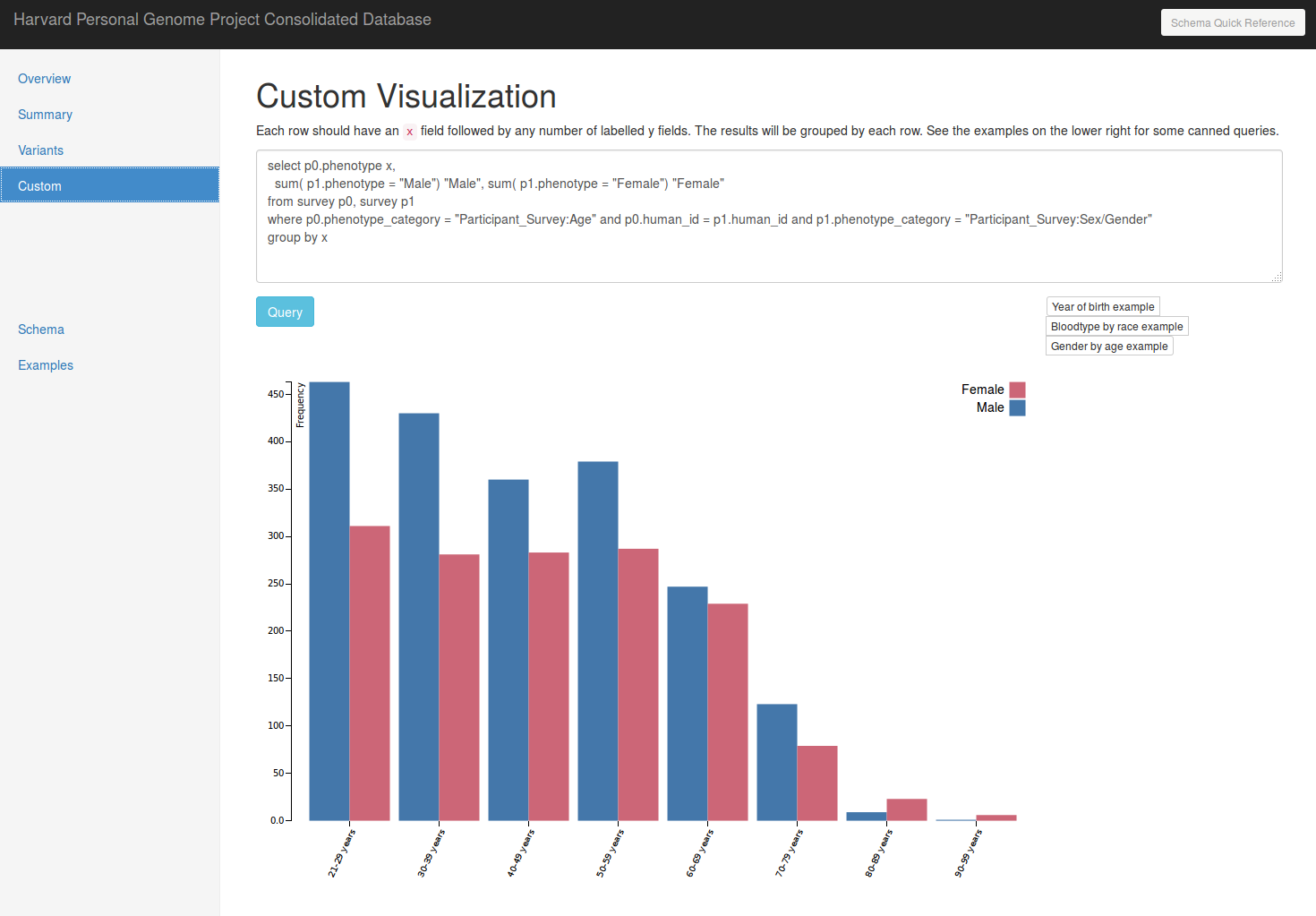Go to the Summary page
Screen dimensions: 1316x916
45,115
